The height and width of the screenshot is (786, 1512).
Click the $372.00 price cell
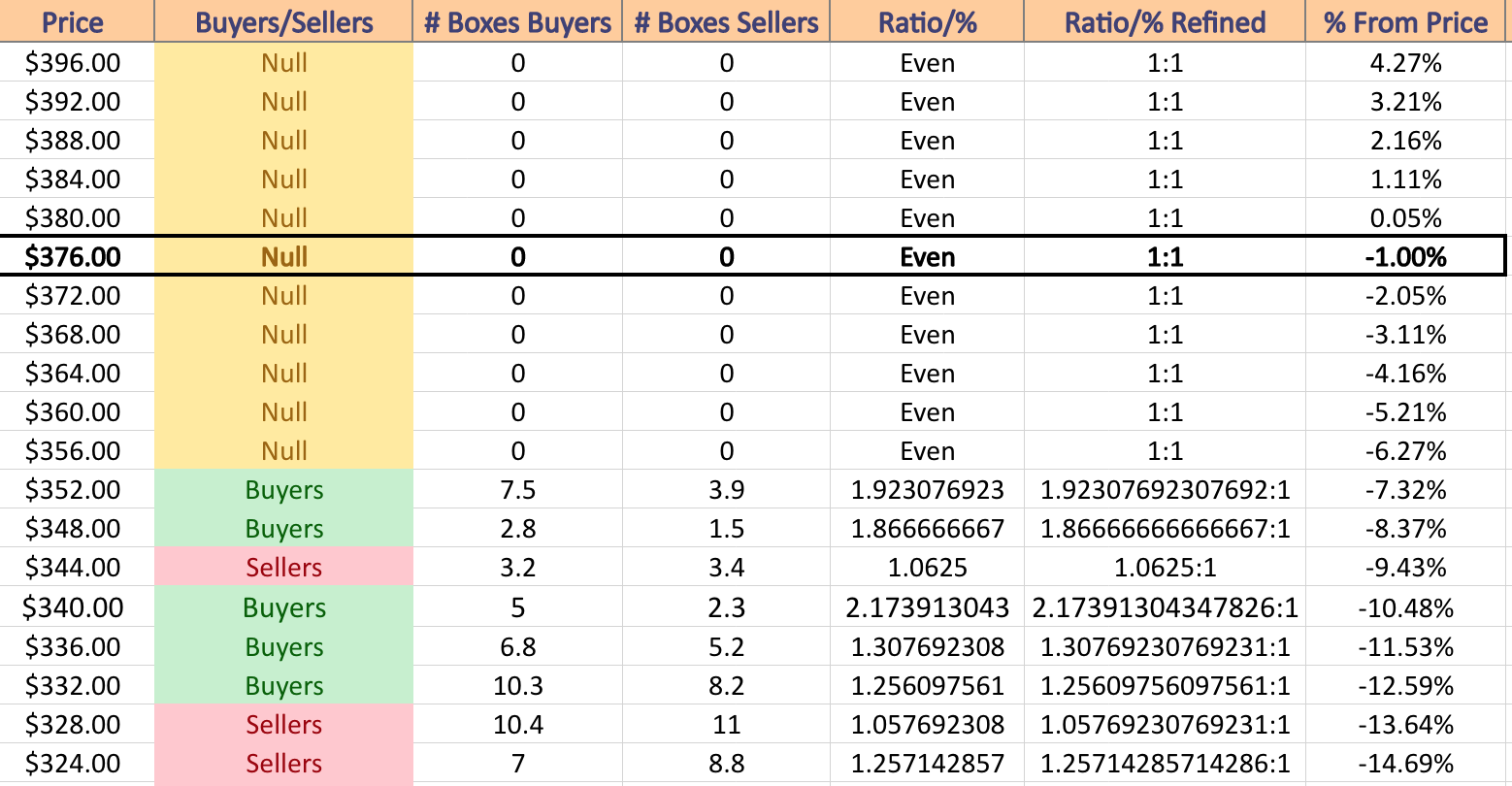[77, 296]
